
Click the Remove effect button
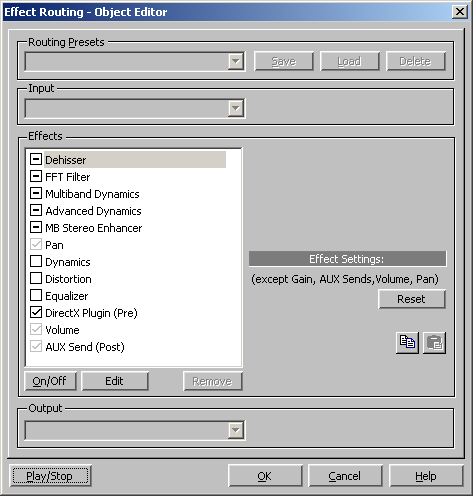[213, 381]
